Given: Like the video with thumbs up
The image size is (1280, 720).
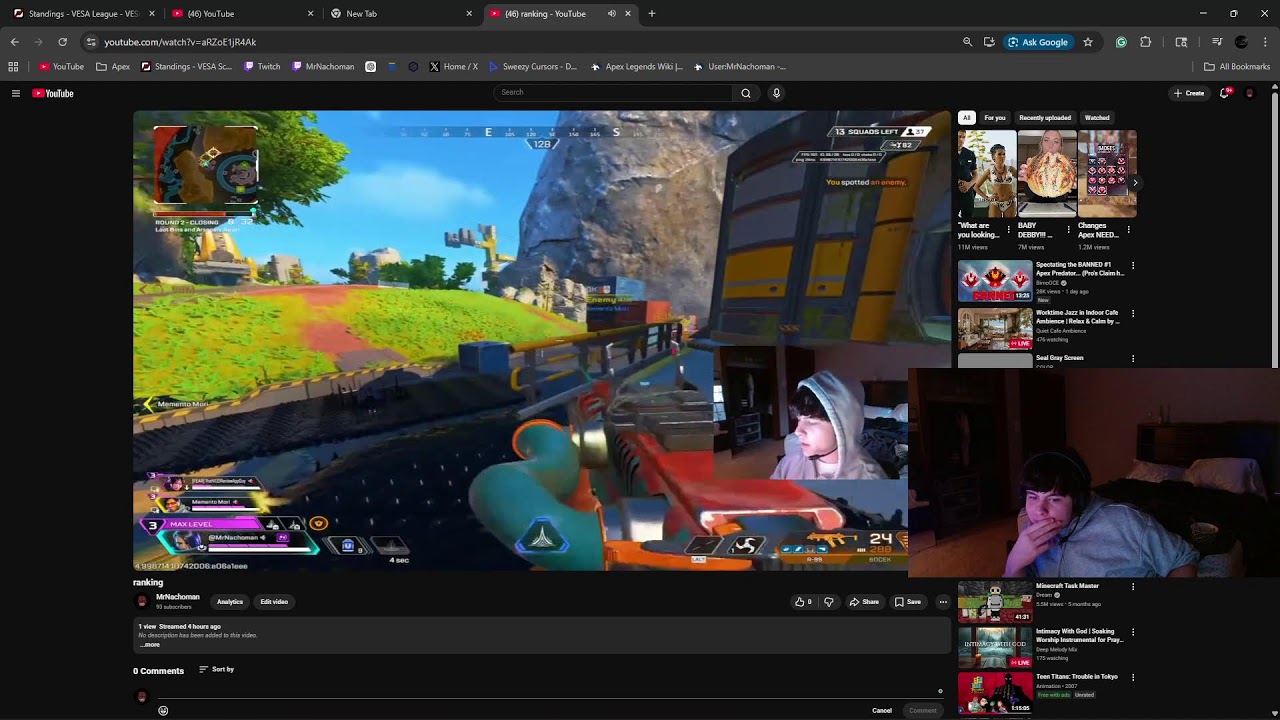Looking at the screenshot, I should pyautogui.click(x=803, y=602).
